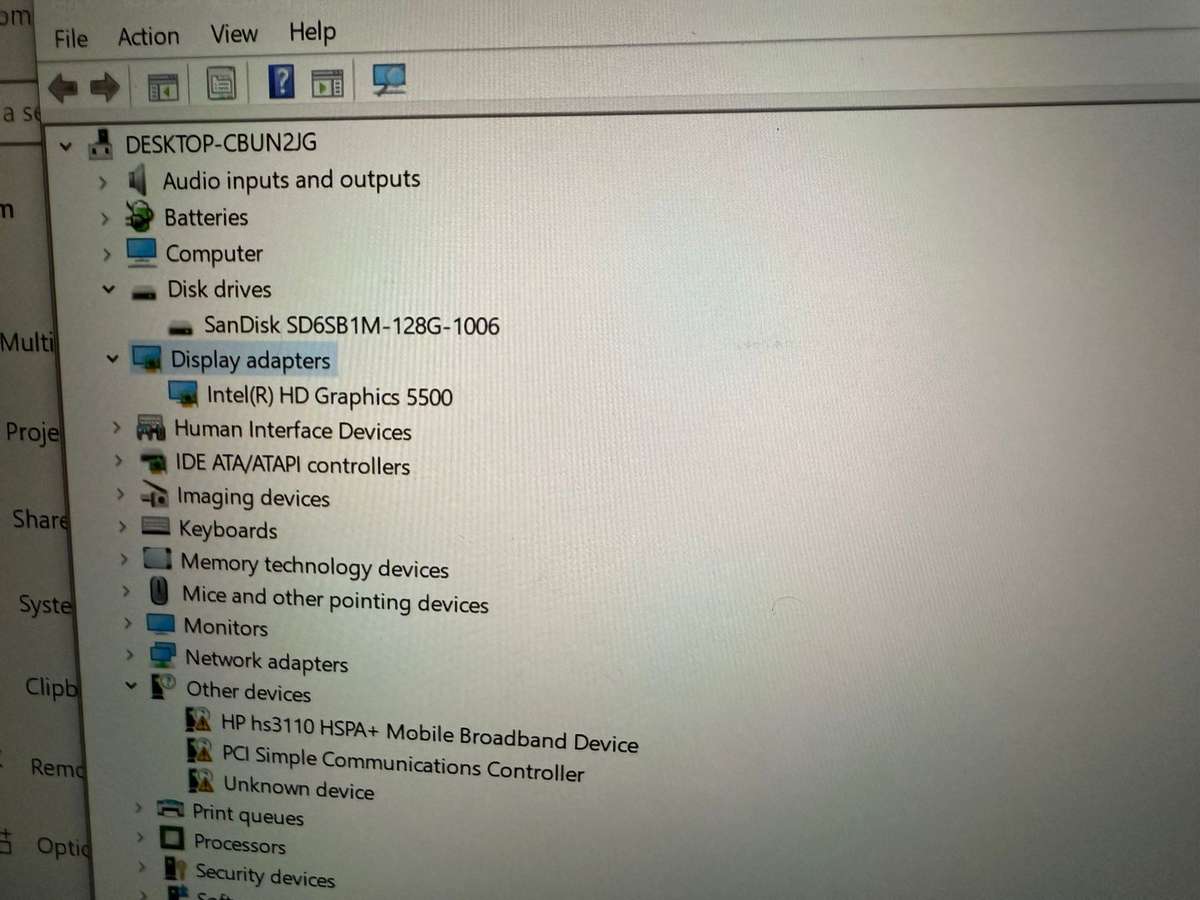
Task: Click the forward navigation arrow
Action: [104, 86]
